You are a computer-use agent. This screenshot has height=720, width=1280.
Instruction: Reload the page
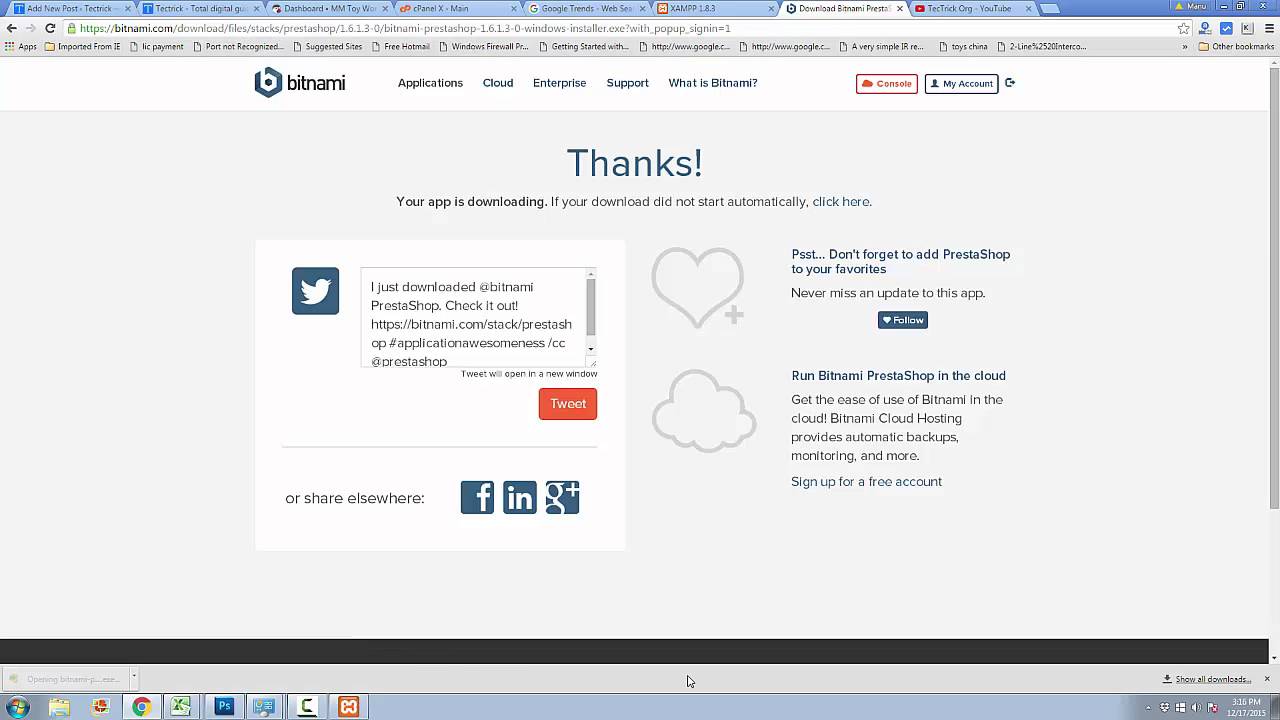point(50,28)
